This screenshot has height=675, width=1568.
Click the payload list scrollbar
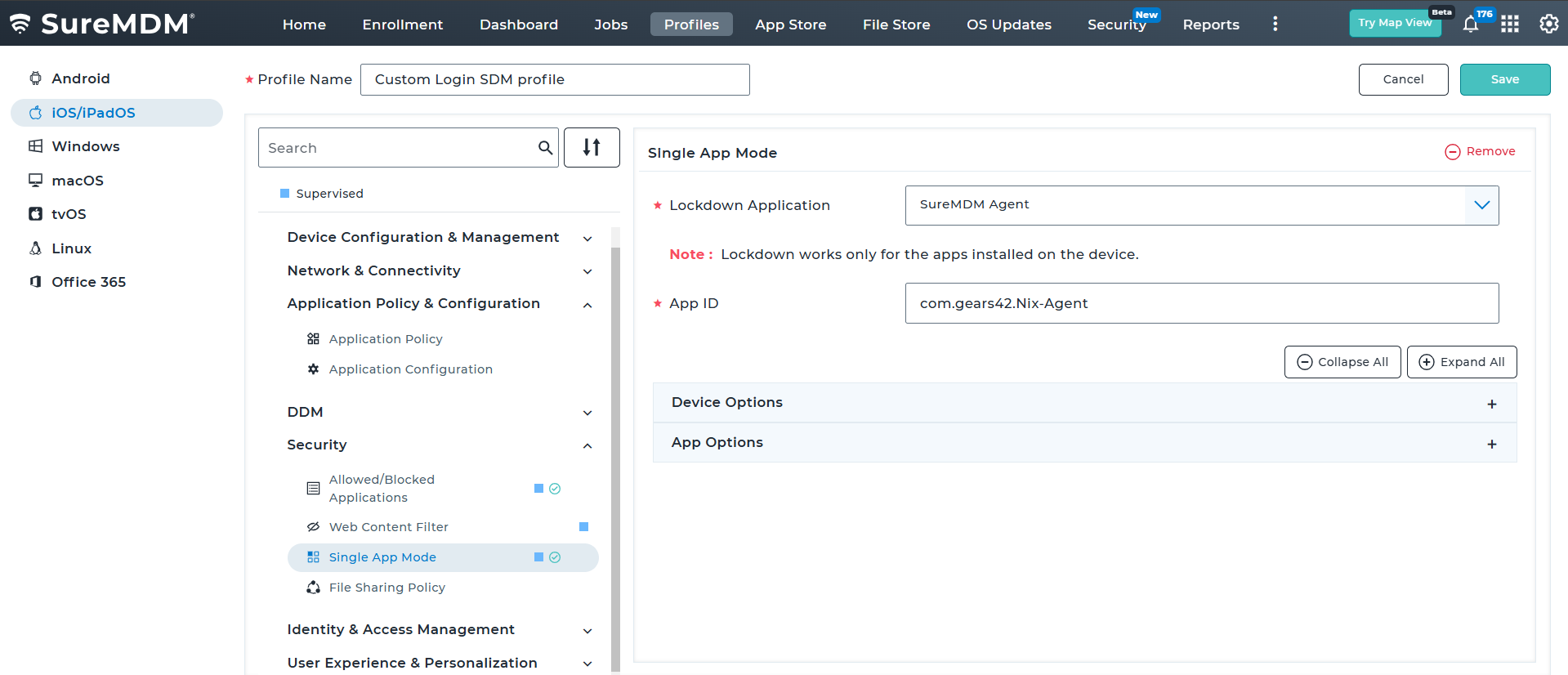click(615, 458)
